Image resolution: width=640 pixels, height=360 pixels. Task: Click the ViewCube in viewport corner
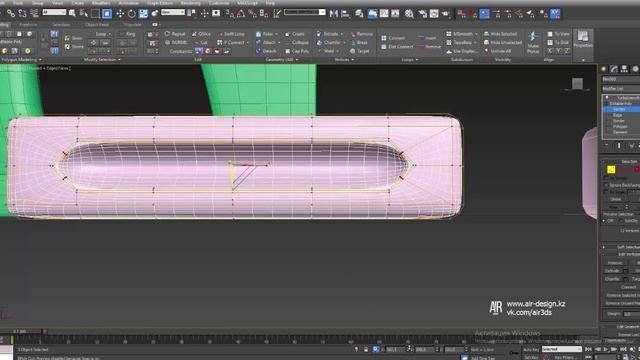577,84
